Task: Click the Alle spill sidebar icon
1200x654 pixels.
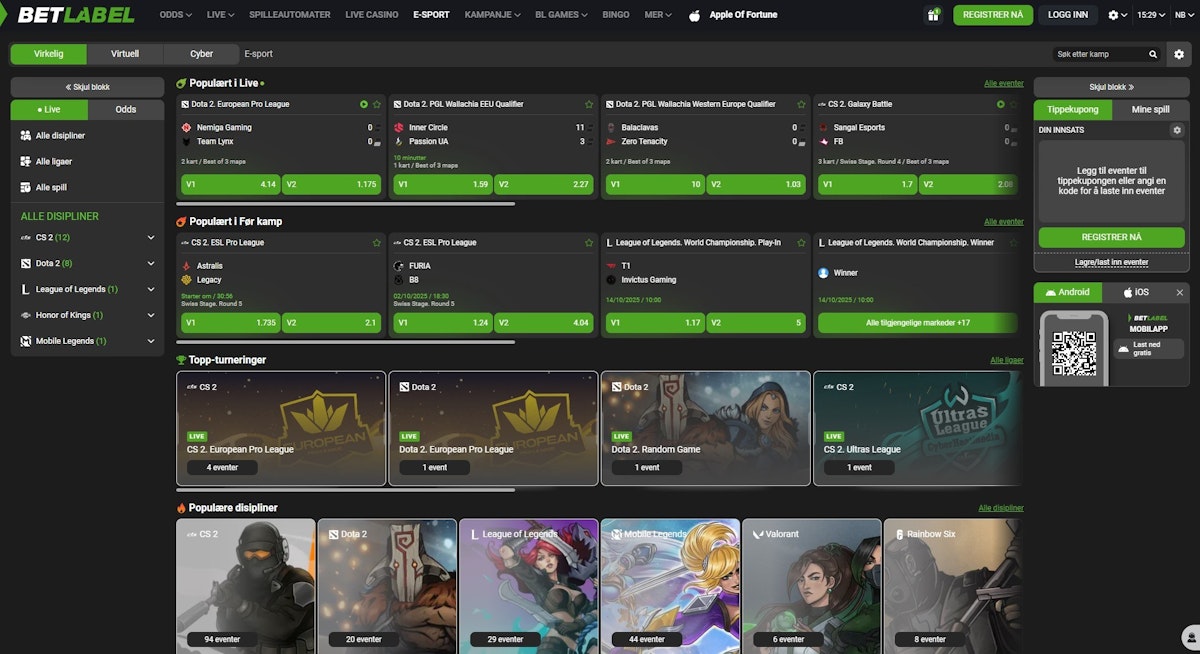Action: [26, 187]
